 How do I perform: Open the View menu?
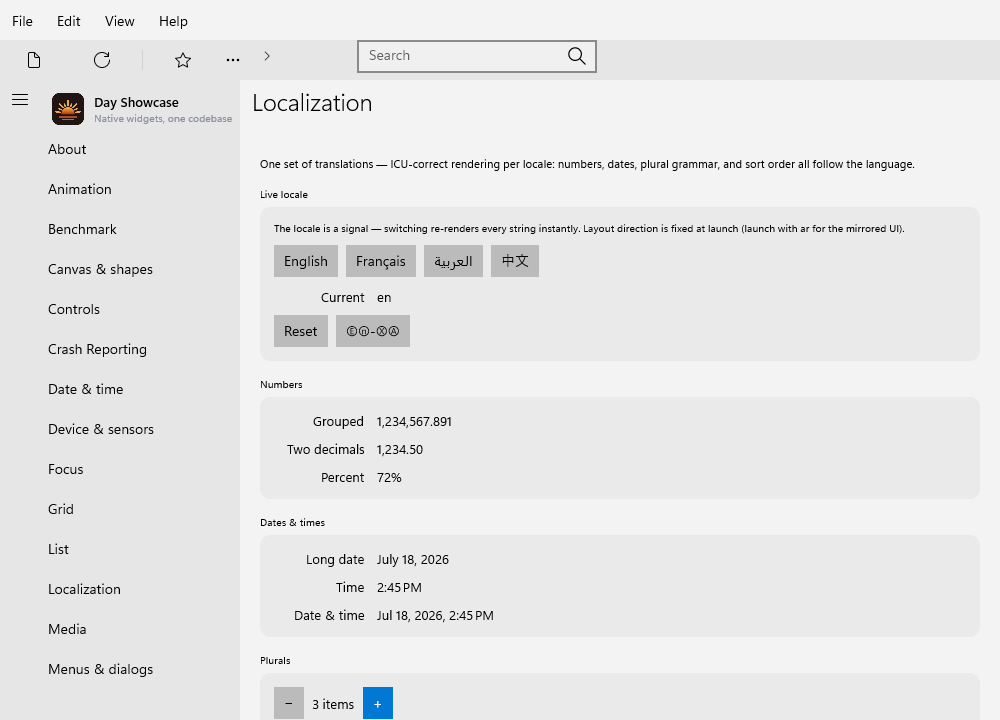coord(119,21)
